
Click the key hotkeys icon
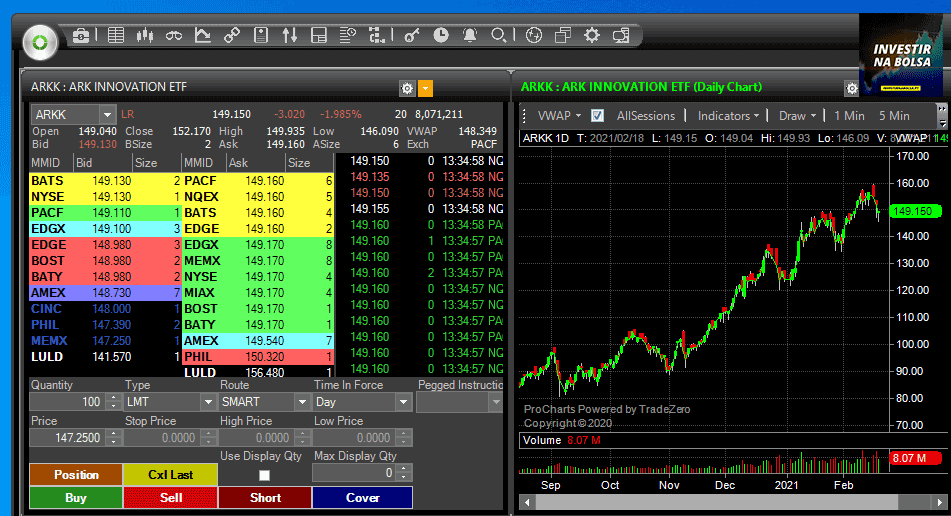(412, 35)
